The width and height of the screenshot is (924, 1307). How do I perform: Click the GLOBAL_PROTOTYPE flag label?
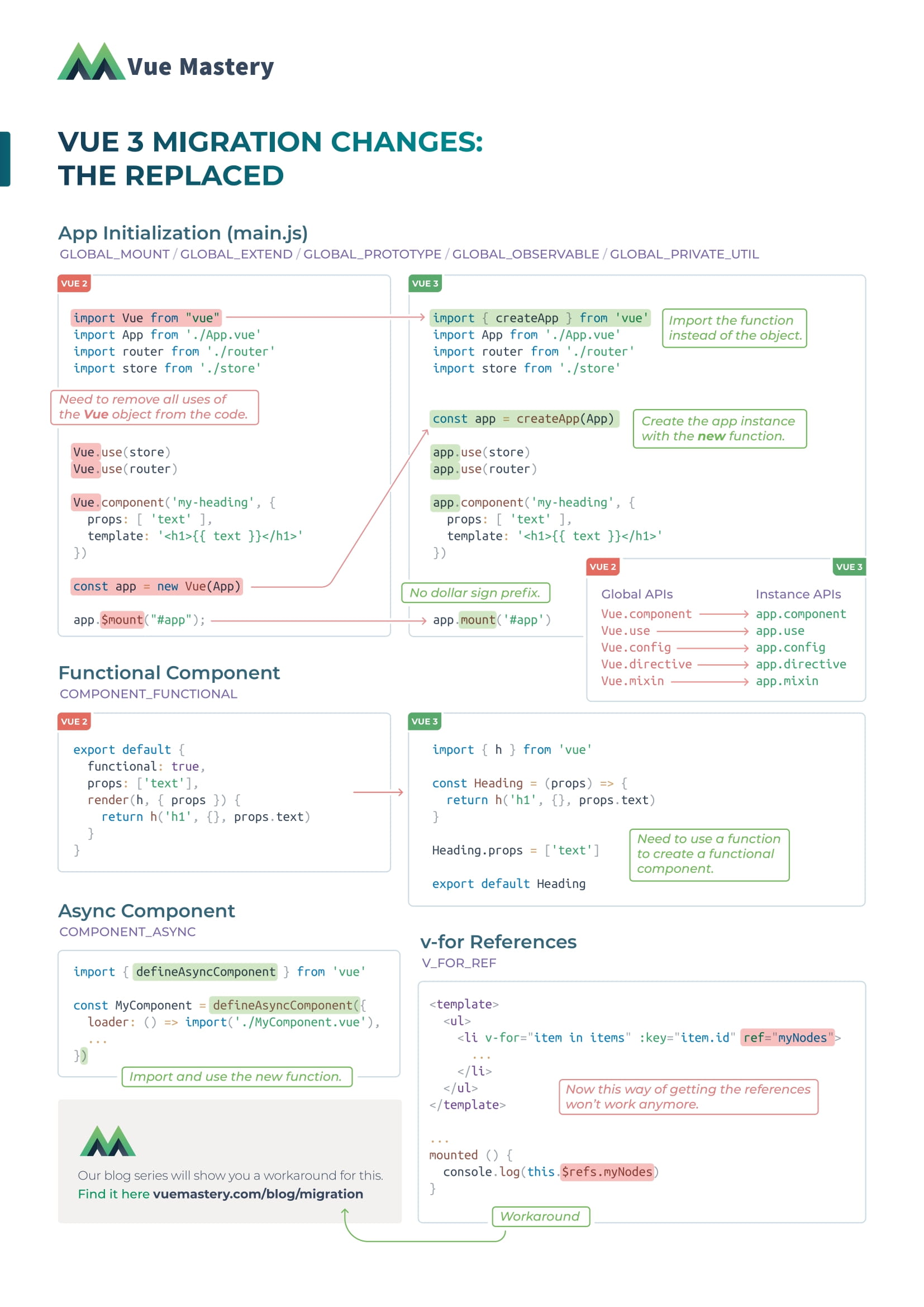pyautogui.click(x=372, y=254)
